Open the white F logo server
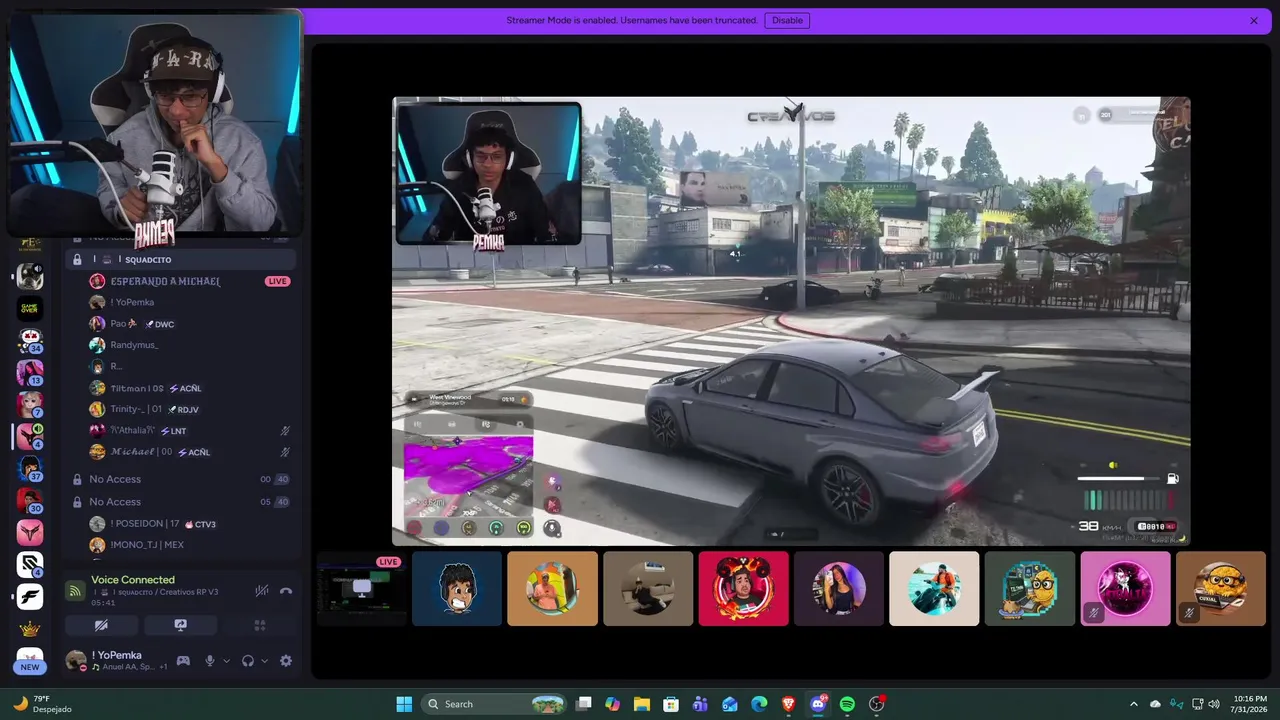1280x720 pixels. pyautogui.click(x=30, y=597)
